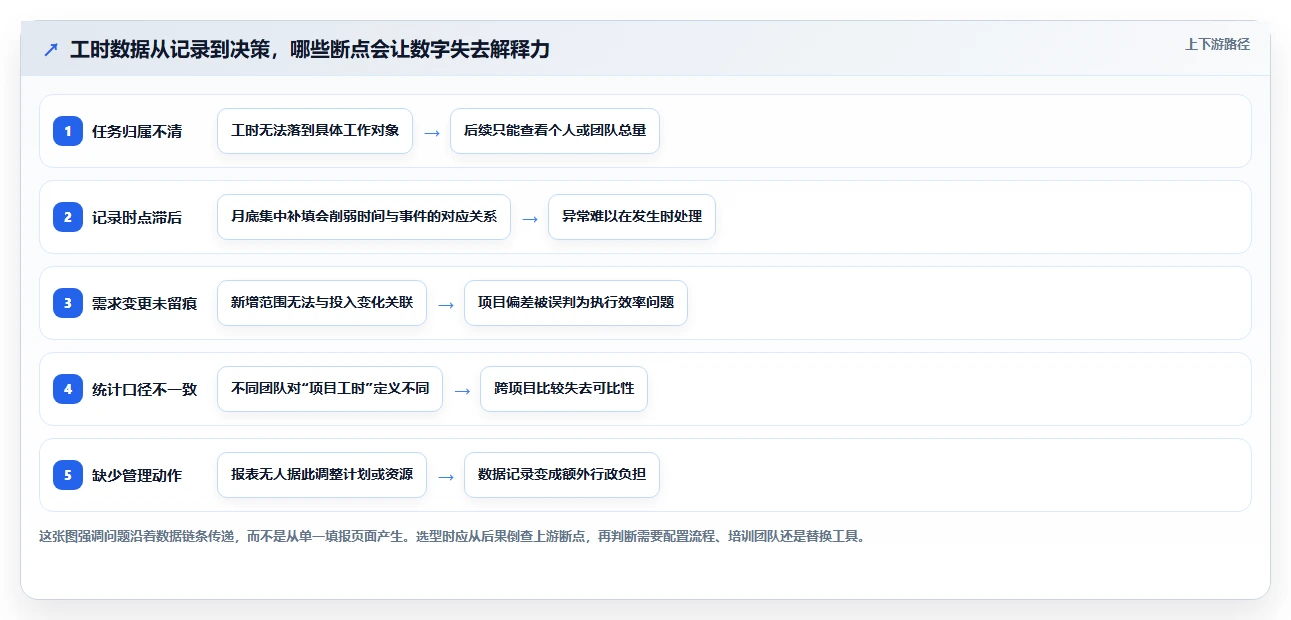Select the number 3 badge for 需求变更未留痕
The image size is (1291, 620).
coord(68,303)
